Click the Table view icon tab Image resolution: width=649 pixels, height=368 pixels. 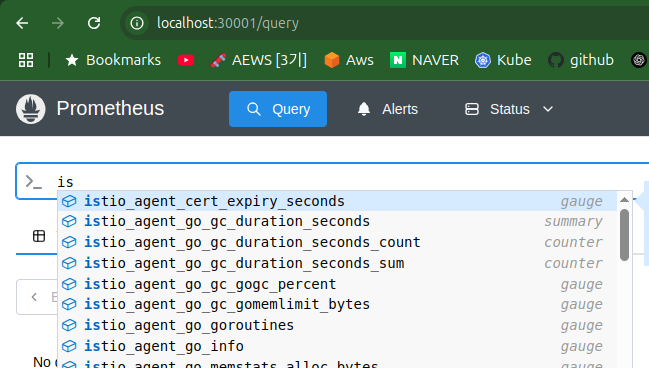click(39, 236)
